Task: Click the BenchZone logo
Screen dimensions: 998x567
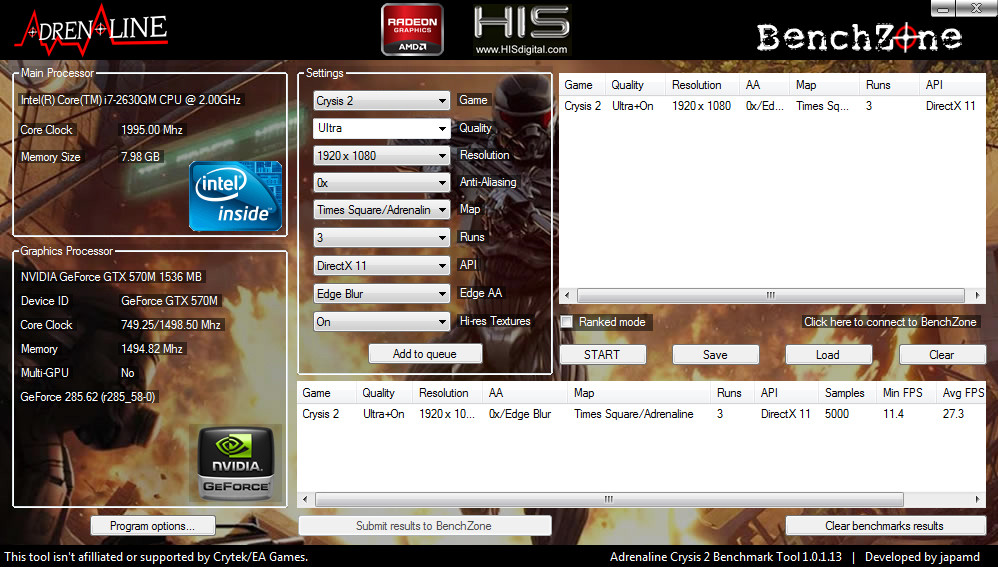Action: [x=859, y=38]
